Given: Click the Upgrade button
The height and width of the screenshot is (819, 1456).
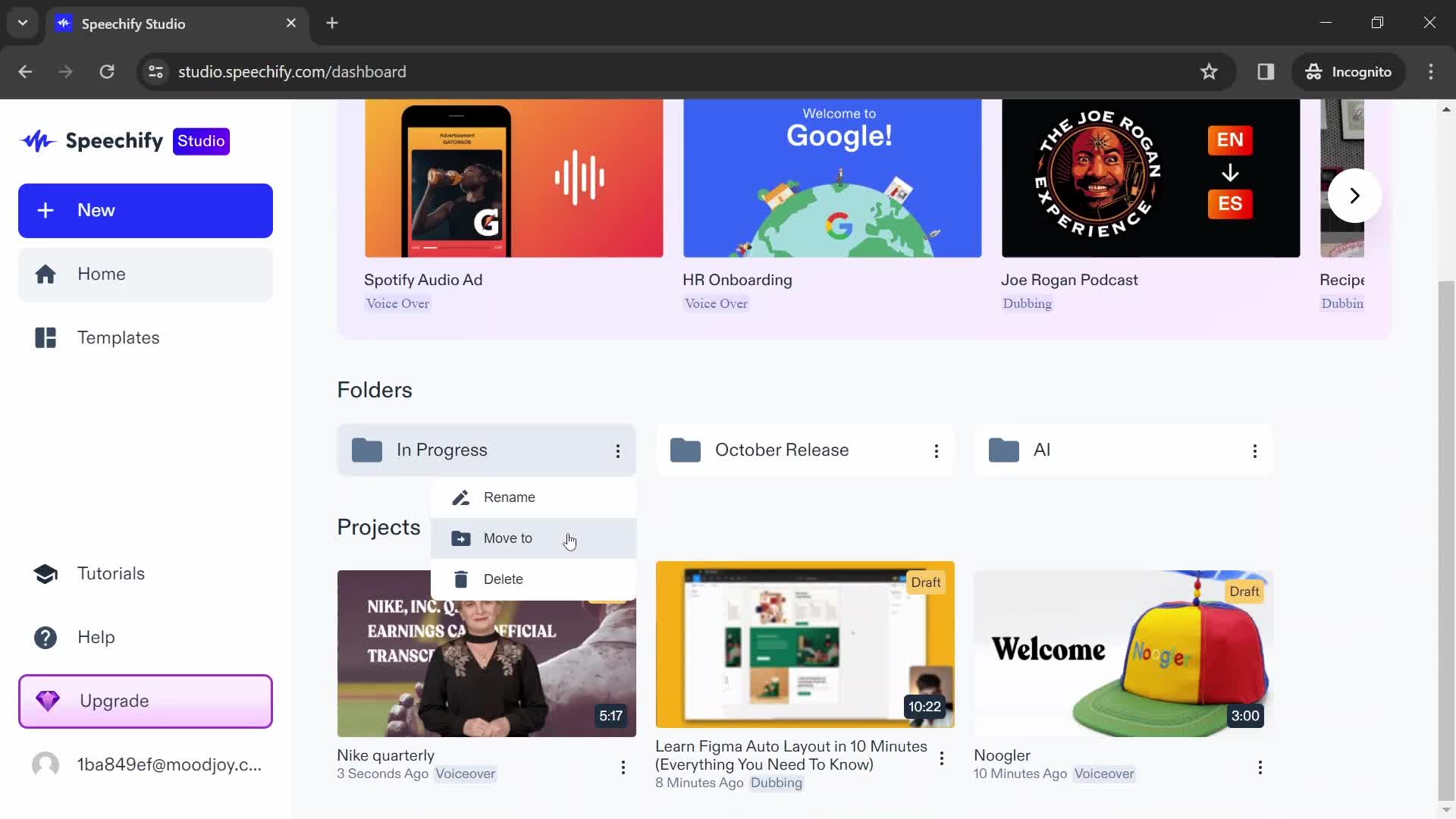Looking at the screenshot, I should [146, 701].
